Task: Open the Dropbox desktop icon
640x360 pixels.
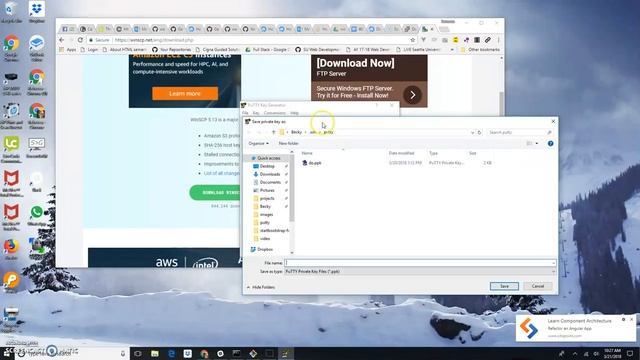Action: 37,11
